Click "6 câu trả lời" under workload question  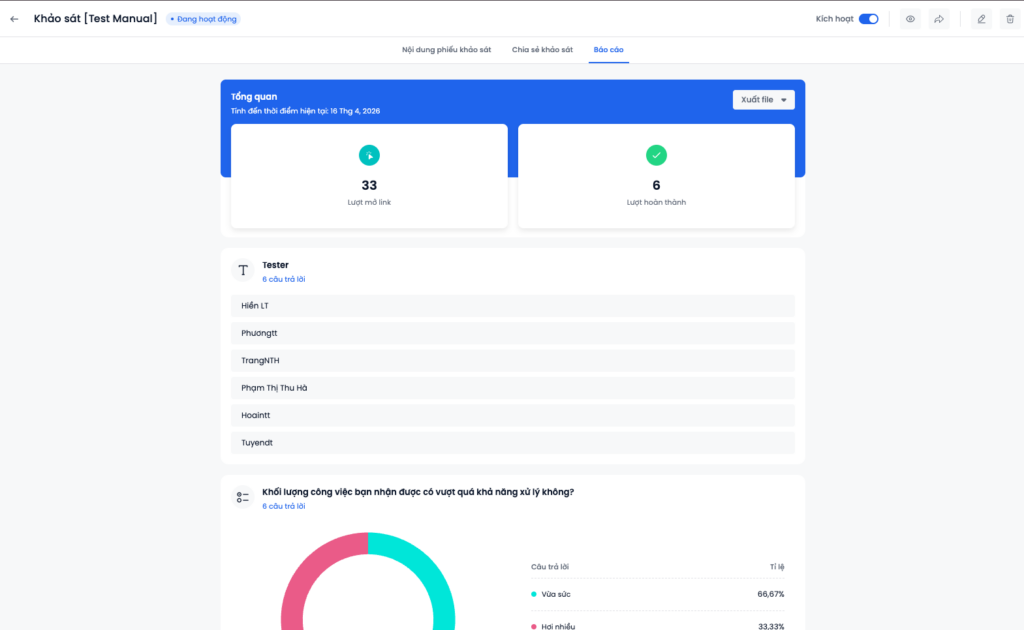[284, 506]
